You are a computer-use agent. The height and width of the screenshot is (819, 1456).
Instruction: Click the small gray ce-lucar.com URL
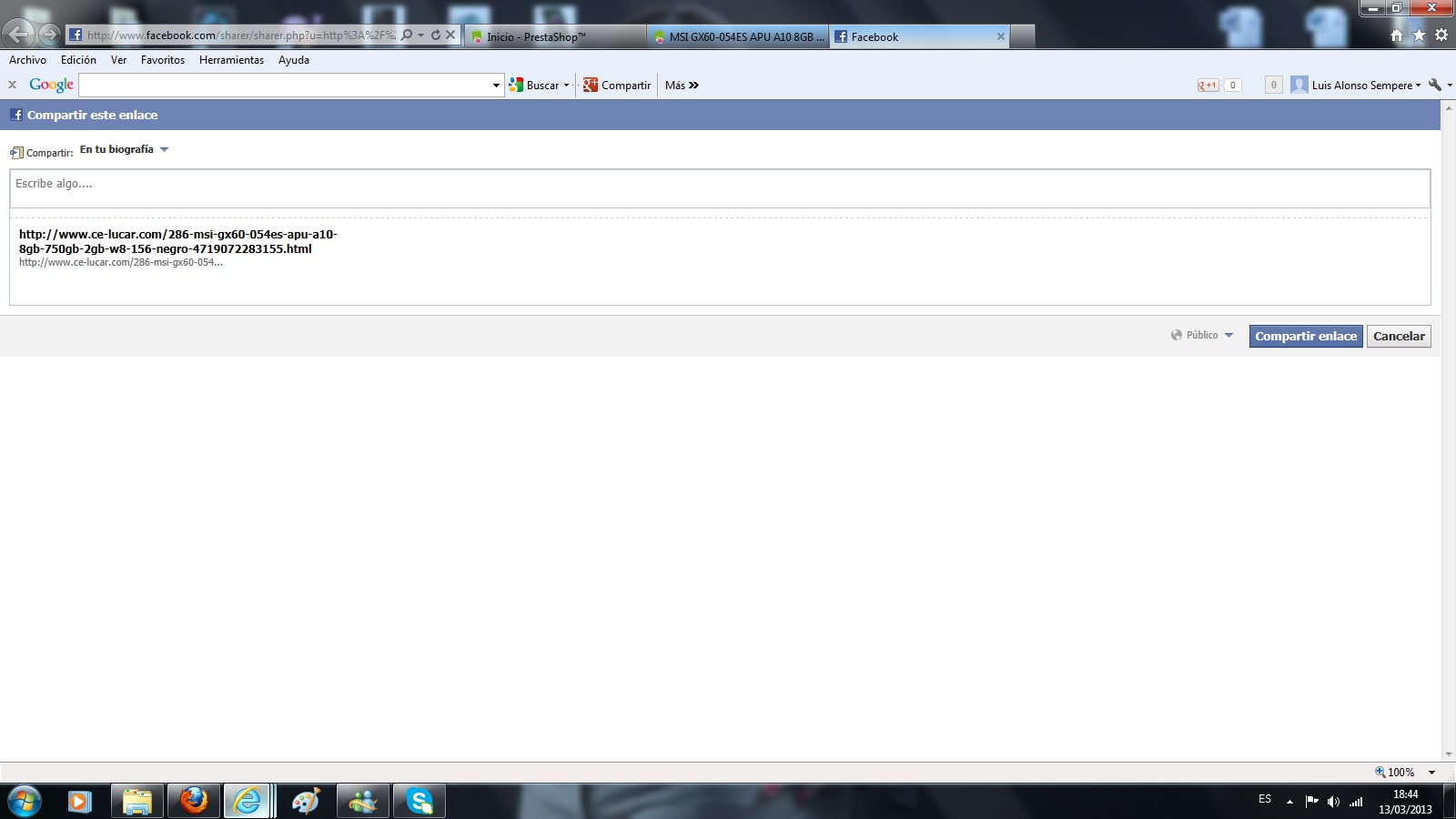tap(121, 262)
